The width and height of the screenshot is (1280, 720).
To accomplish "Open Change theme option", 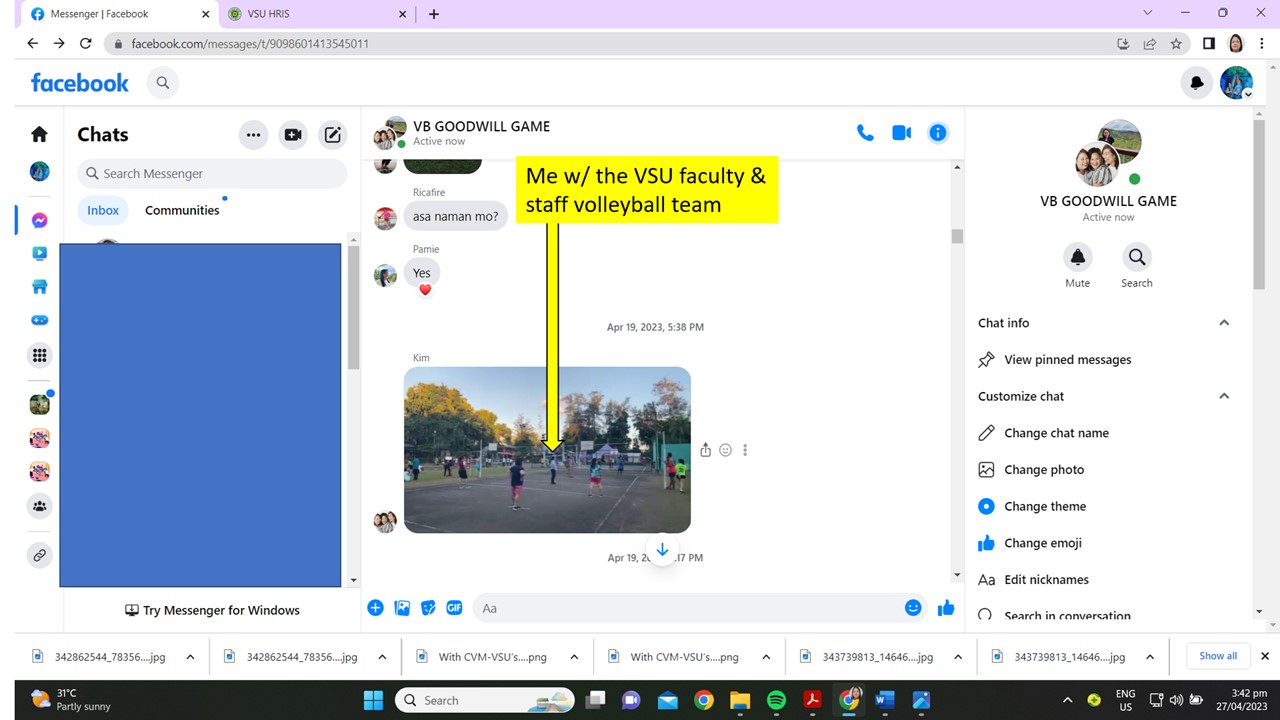I will click(1044, 506).
